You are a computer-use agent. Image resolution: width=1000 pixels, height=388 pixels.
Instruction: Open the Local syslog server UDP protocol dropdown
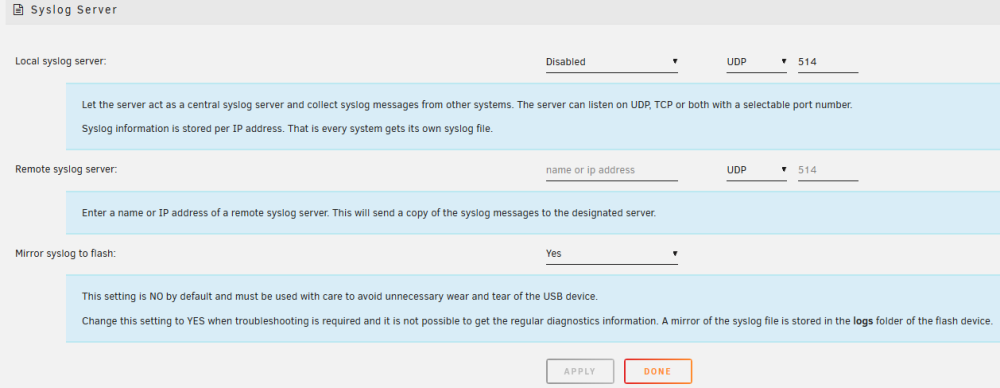tap(756, 62)
